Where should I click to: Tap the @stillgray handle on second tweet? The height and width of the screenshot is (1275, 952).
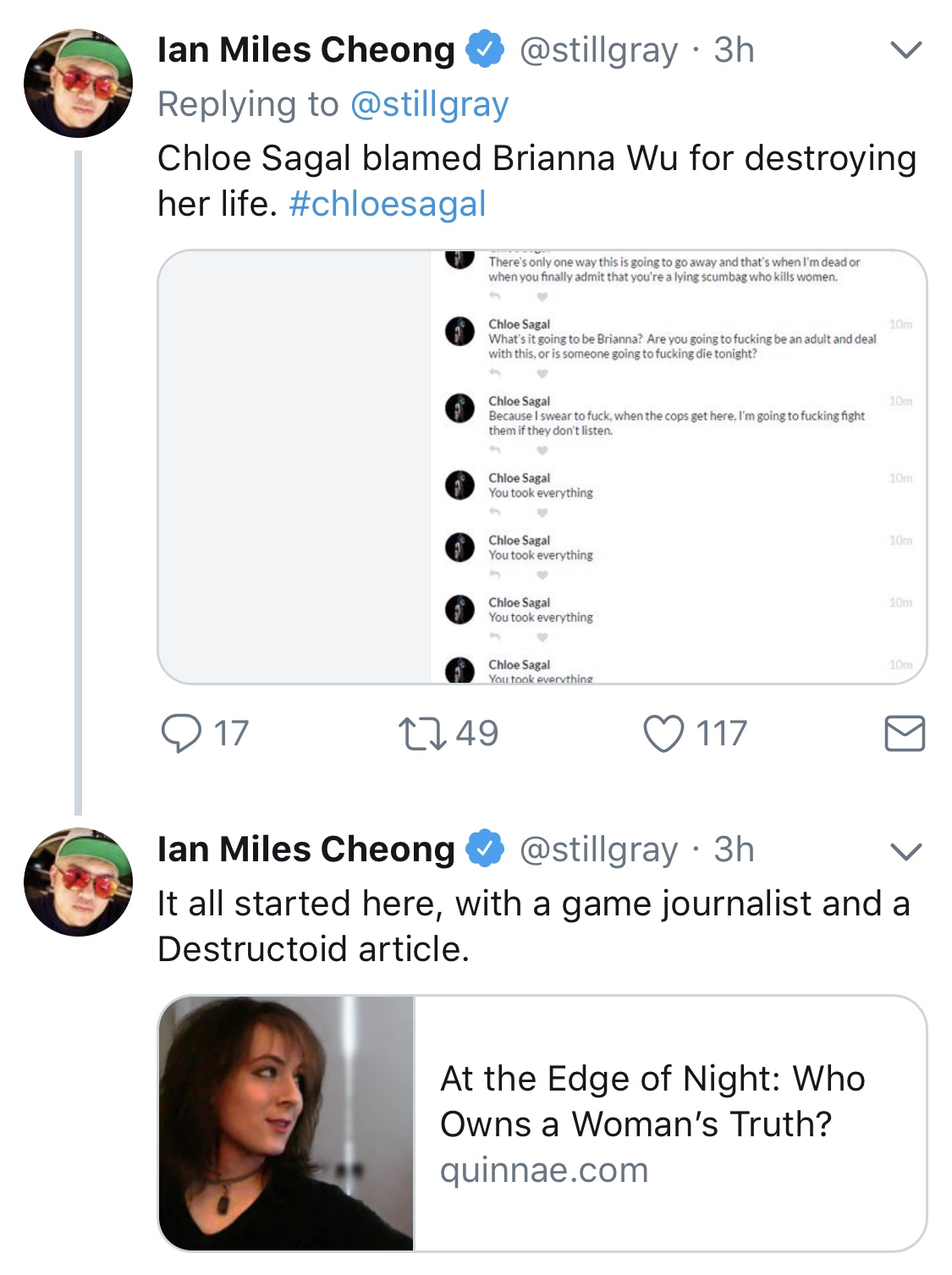pyautogui.click(x=598, y=850)
